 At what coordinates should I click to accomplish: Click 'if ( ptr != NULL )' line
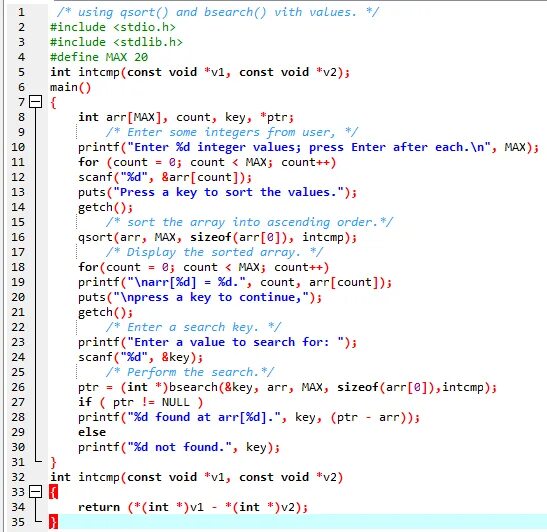tap(140, 402)
